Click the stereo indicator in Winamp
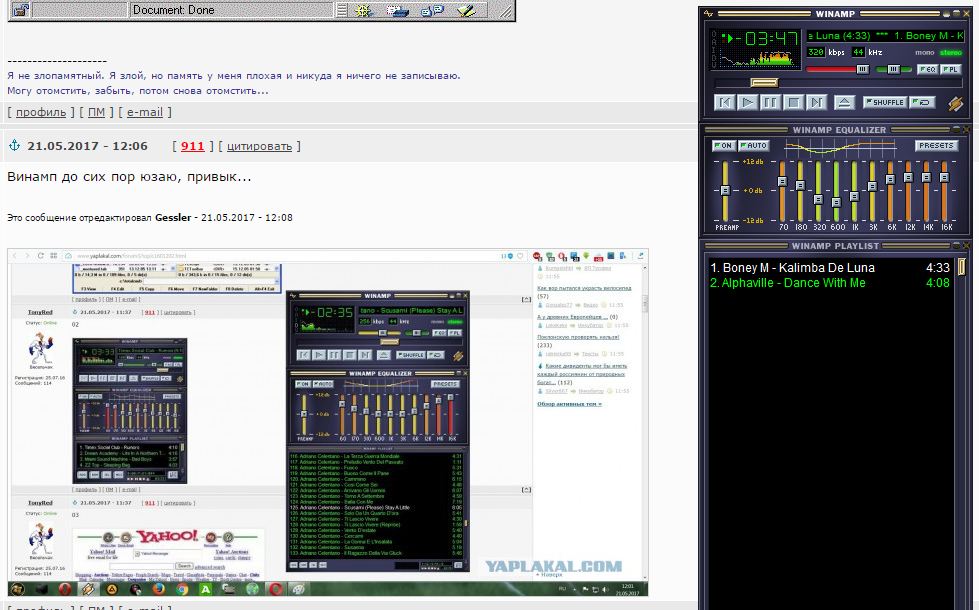979x610 pixels. (950, 52)
